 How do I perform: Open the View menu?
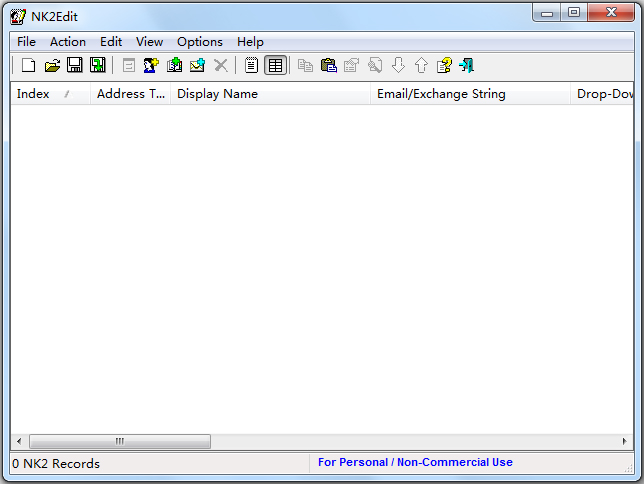(x=150, y=42)
